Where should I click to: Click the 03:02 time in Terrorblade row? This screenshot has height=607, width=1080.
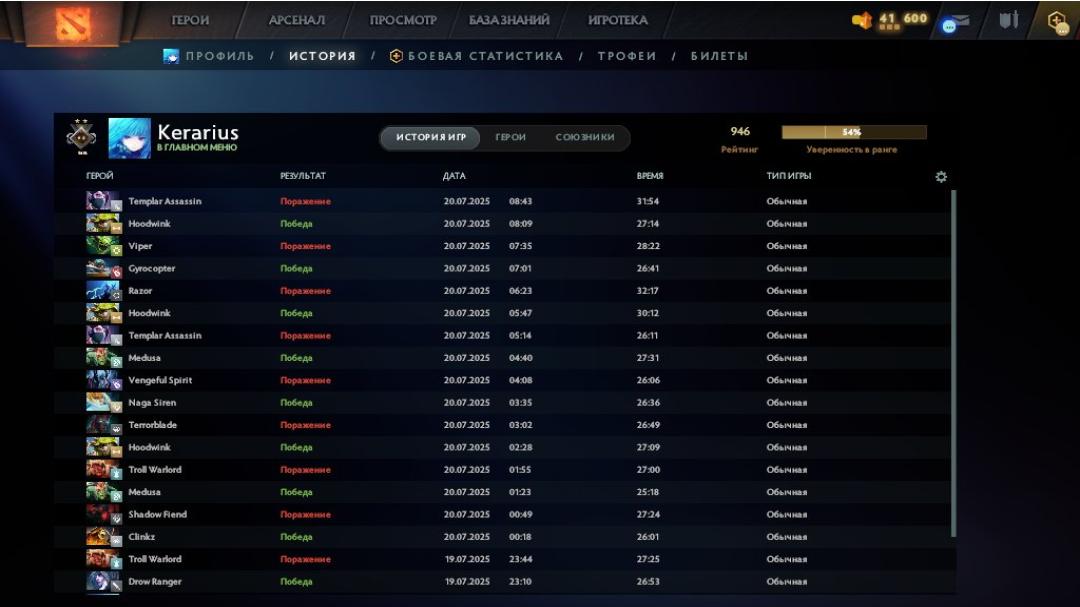[521, 425]
